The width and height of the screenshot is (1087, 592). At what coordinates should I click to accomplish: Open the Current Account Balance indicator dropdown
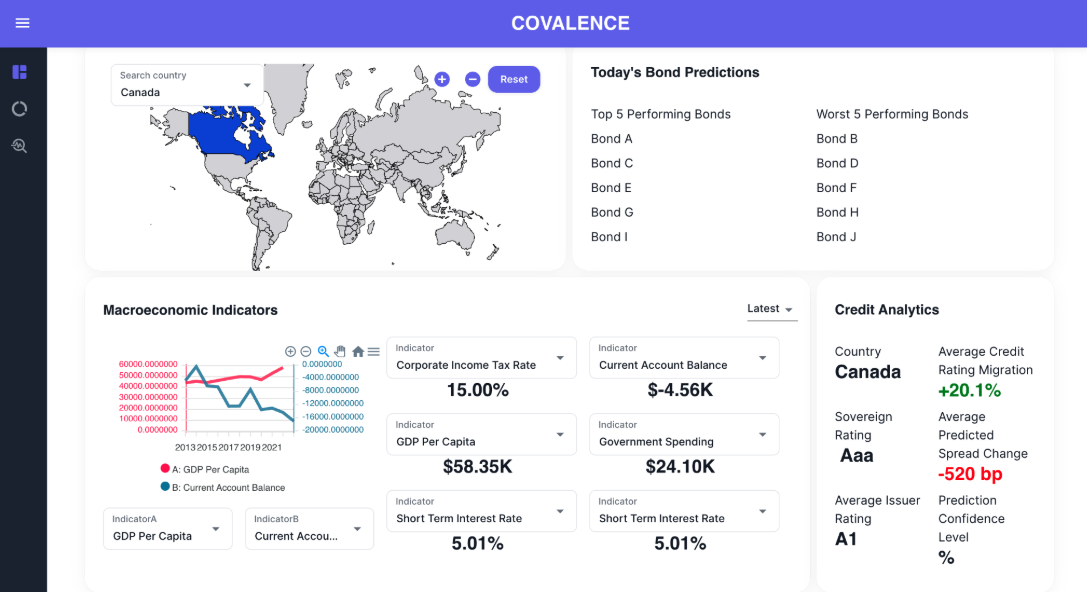[x=684, y=358]
